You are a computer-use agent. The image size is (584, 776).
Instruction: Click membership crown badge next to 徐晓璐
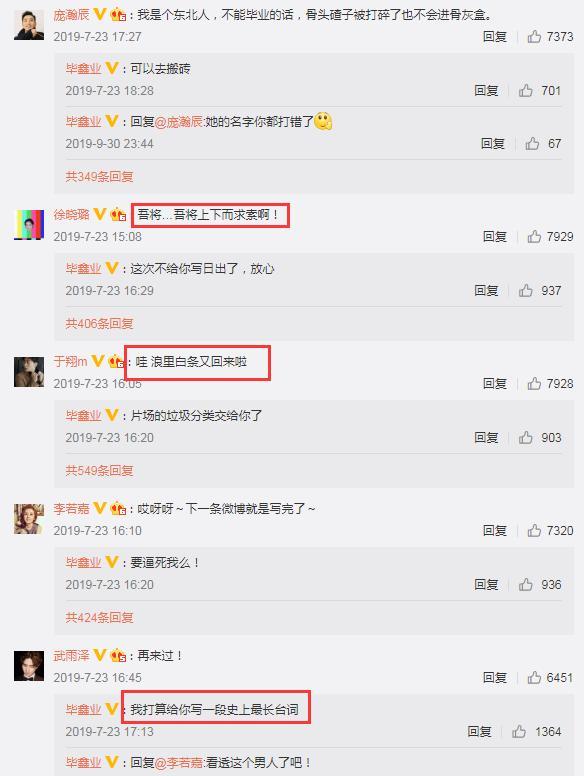(118, 214)
